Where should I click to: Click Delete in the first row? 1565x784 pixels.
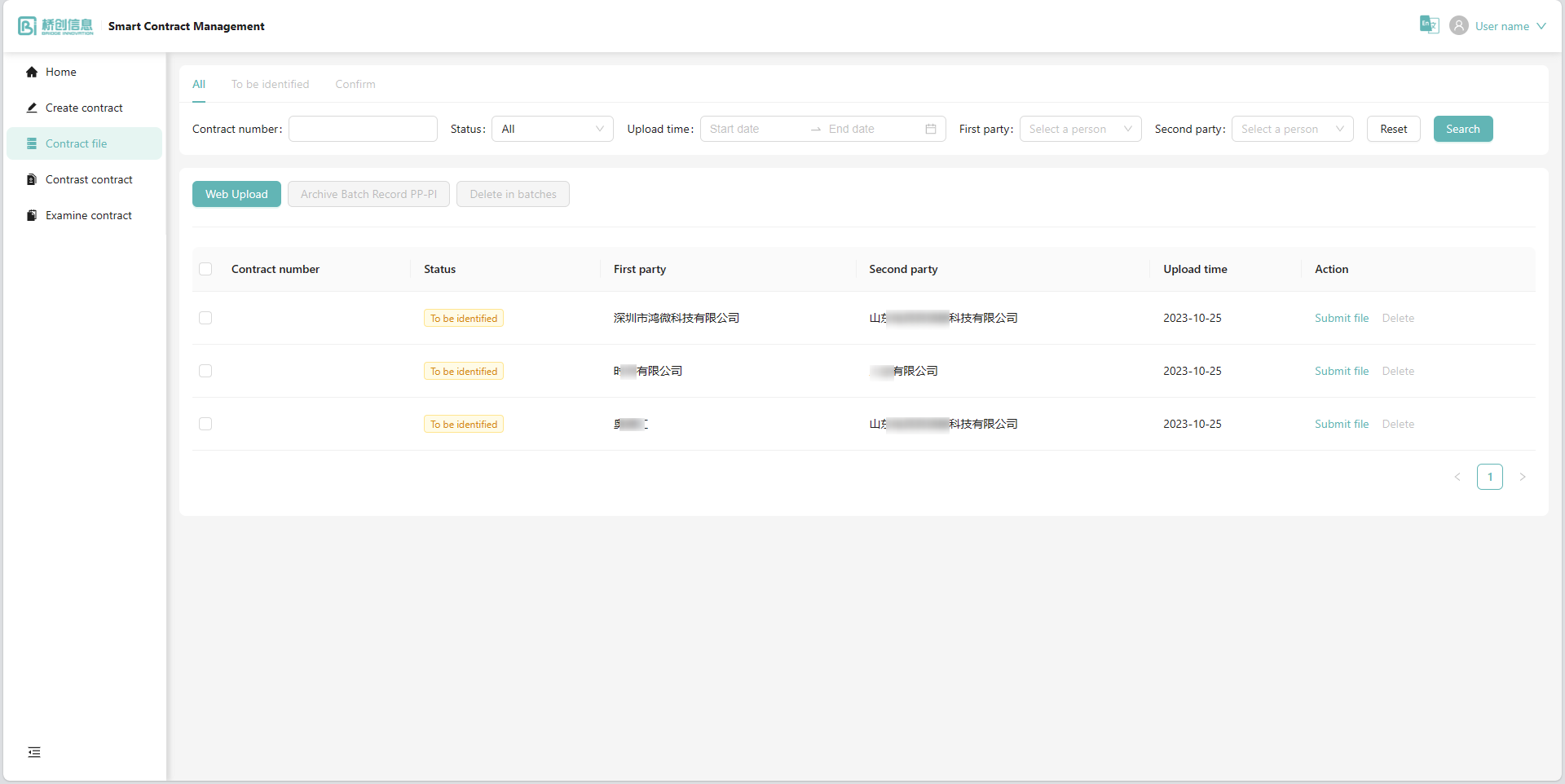click(1398, 318)
